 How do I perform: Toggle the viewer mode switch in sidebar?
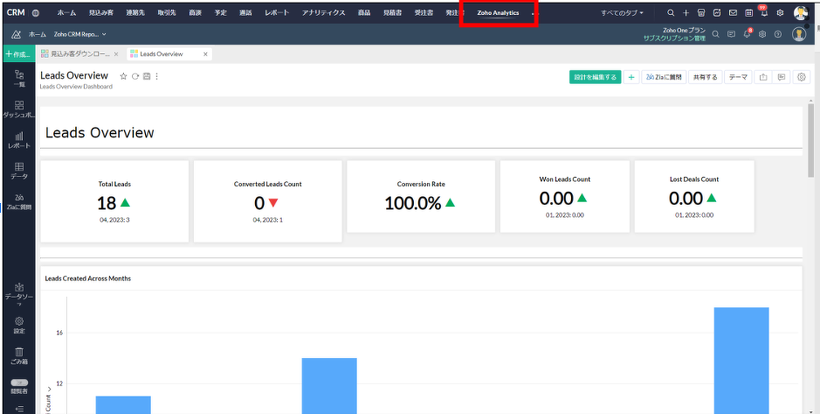(x=19, y=384)
